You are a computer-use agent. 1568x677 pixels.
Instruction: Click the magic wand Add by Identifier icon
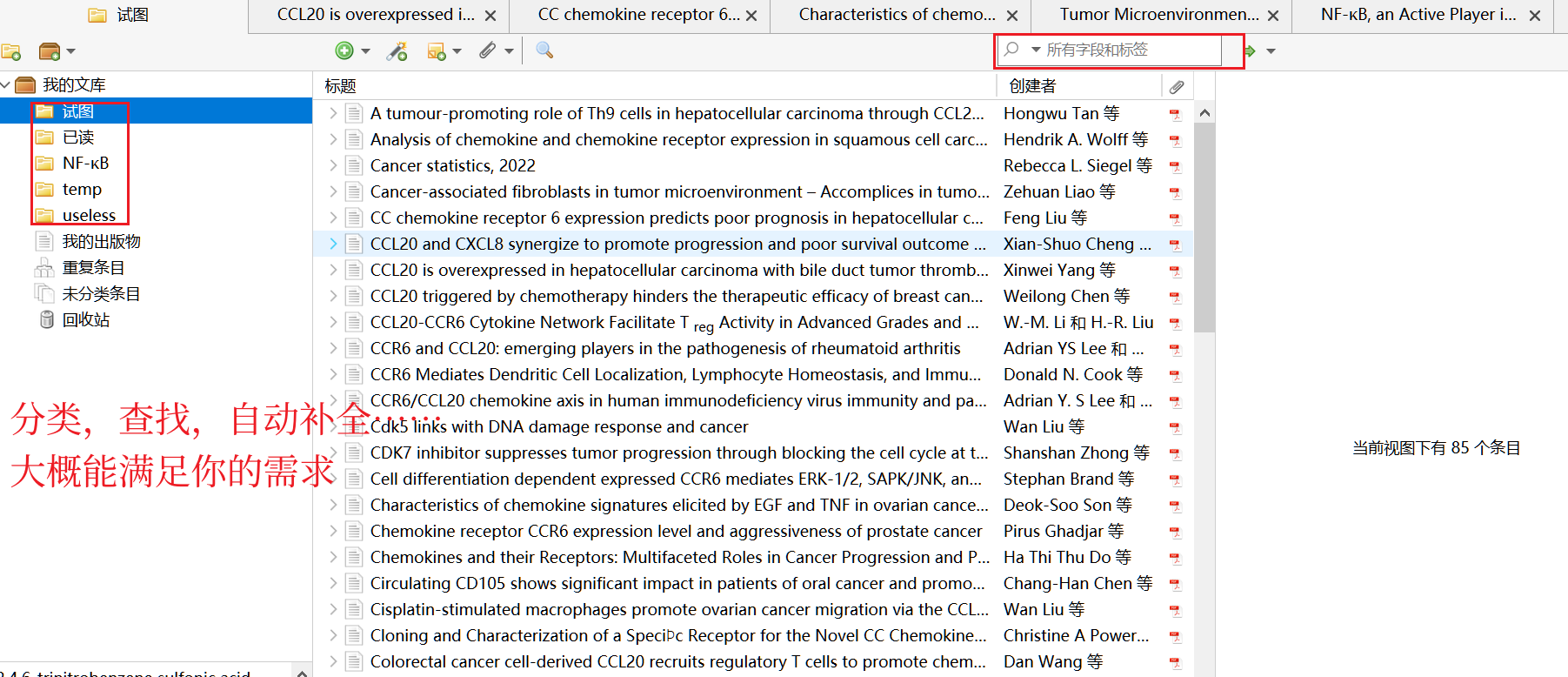tap(397, 51)
